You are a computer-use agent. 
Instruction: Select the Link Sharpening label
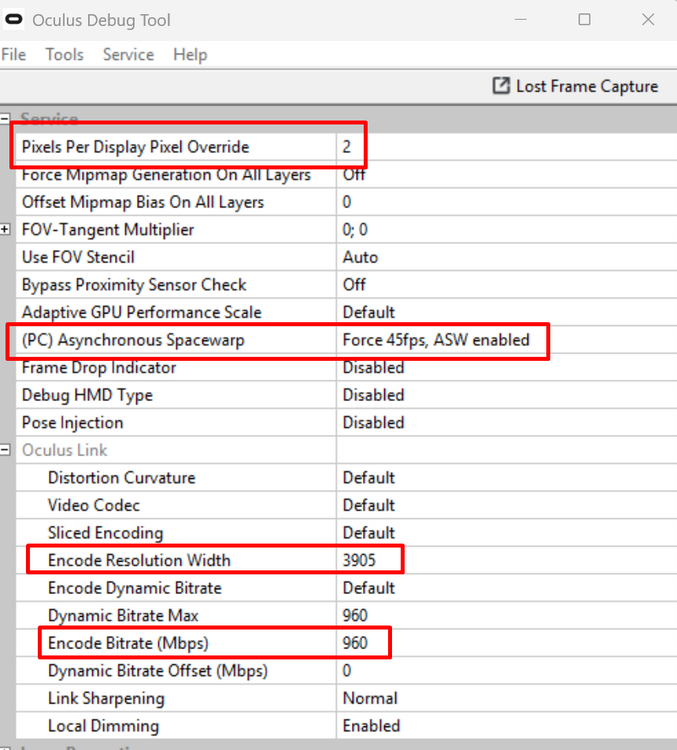106,698
